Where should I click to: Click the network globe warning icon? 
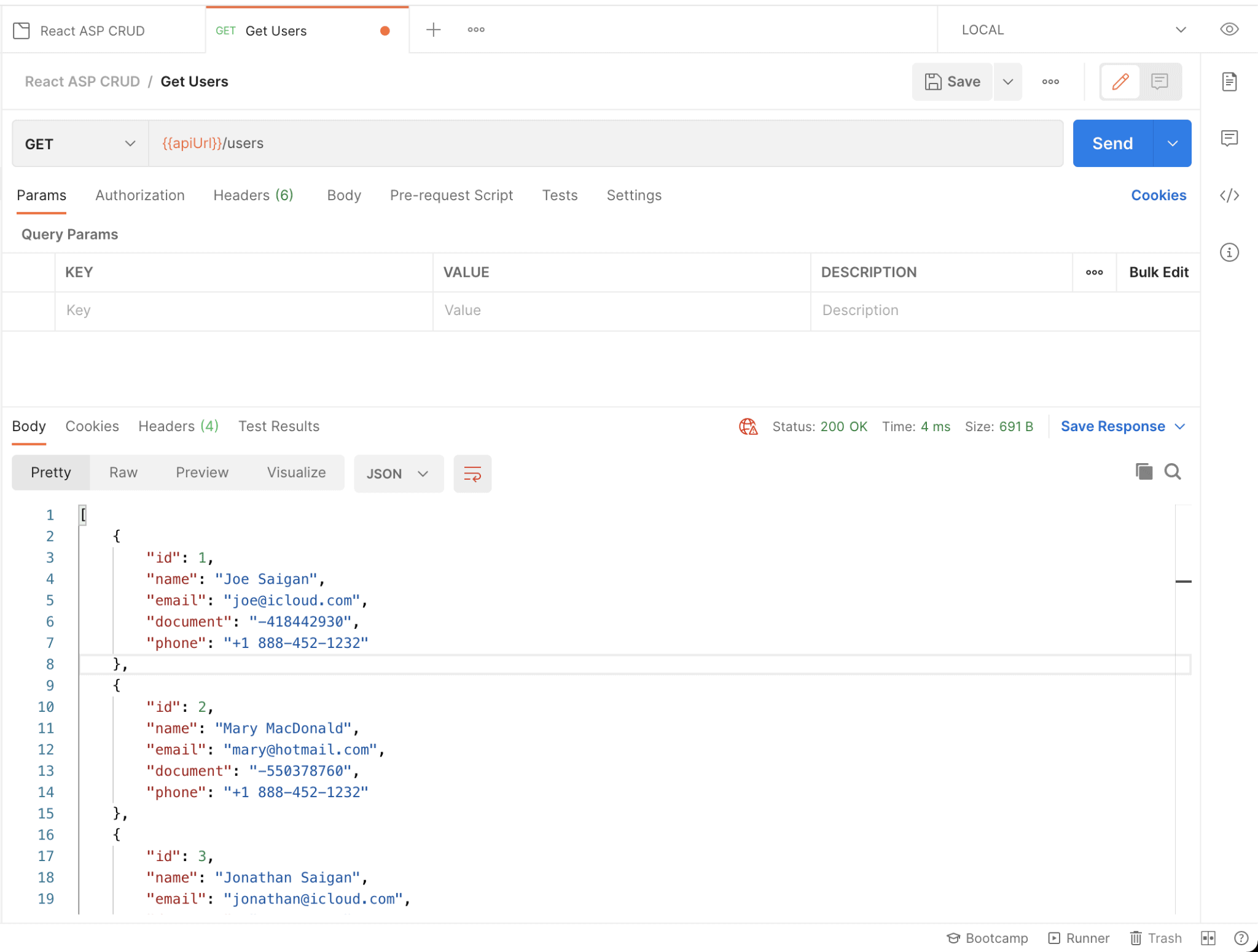pos(748,426)
